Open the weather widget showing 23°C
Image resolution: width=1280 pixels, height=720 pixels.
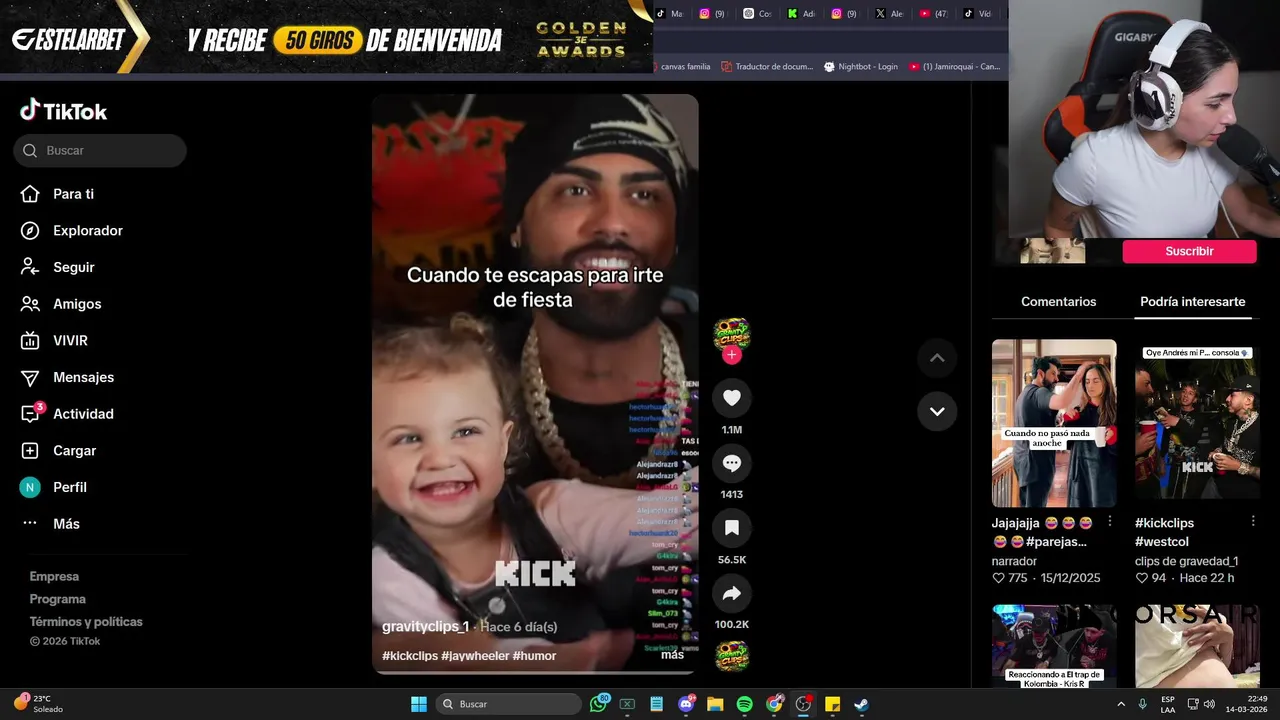(38, 704)
